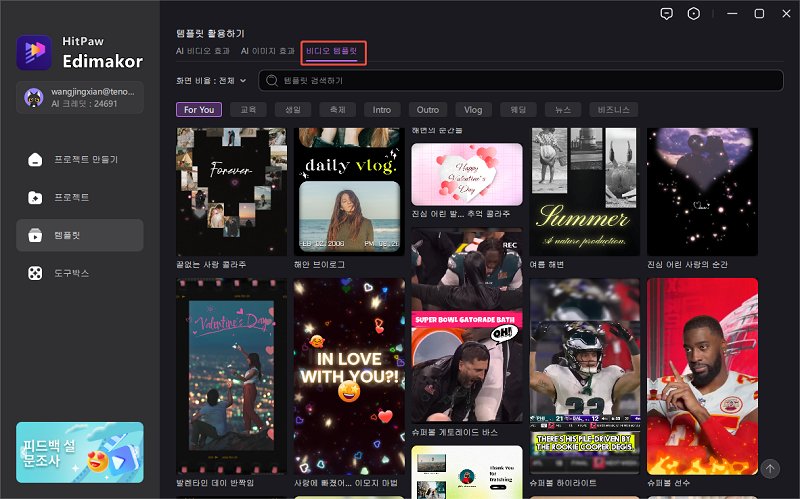Screen dimensions: 800x499
Task: Open the Happy Valentine's Day template thumbnail
Action: click(x=467, y=174)
